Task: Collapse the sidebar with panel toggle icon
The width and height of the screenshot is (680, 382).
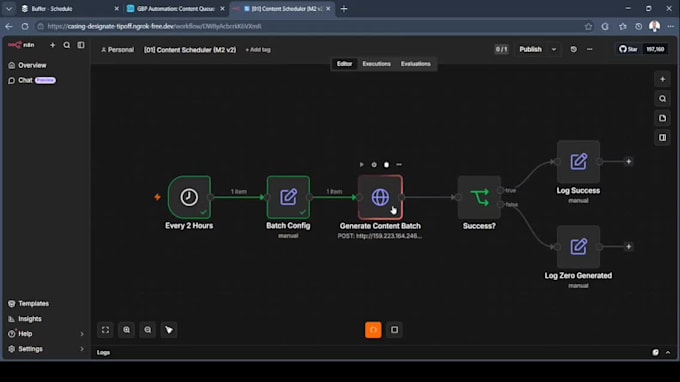Action: tap(81, 45)
